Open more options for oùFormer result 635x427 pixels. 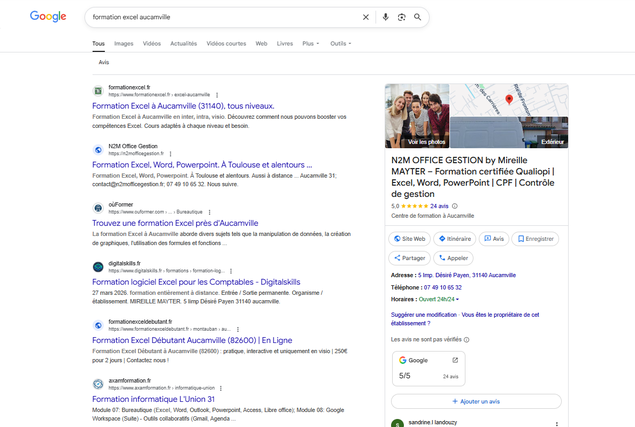(x=209, y=212)
